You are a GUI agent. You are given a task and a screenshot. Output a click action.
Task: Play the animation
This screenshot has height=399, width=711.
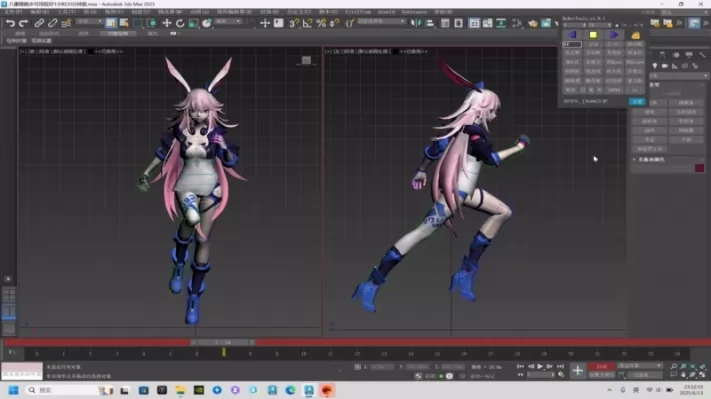(540, 366)
